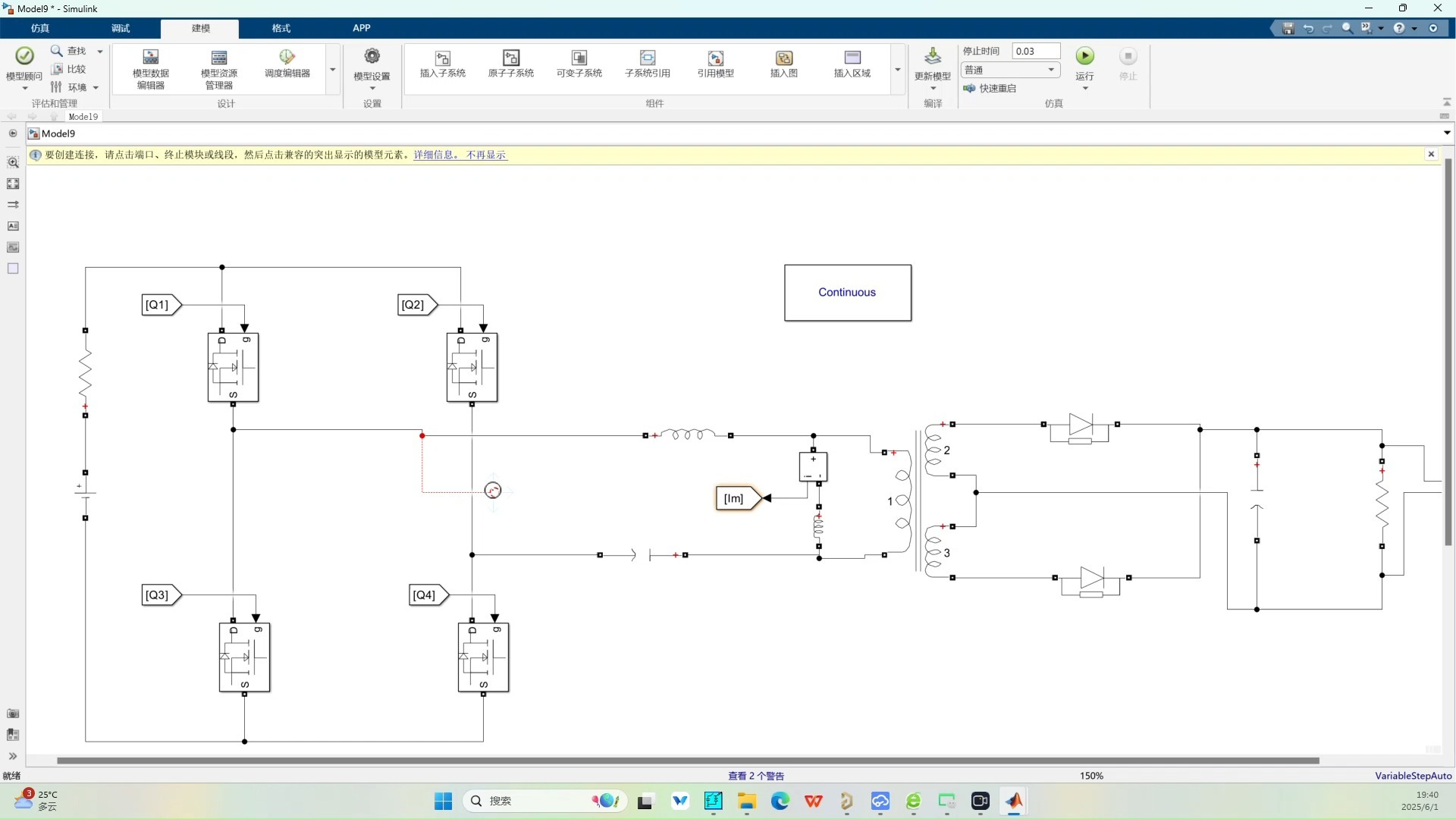1456x819 pixels.
Task: Insert an Atomic Subsystem block
Action: 510,58
